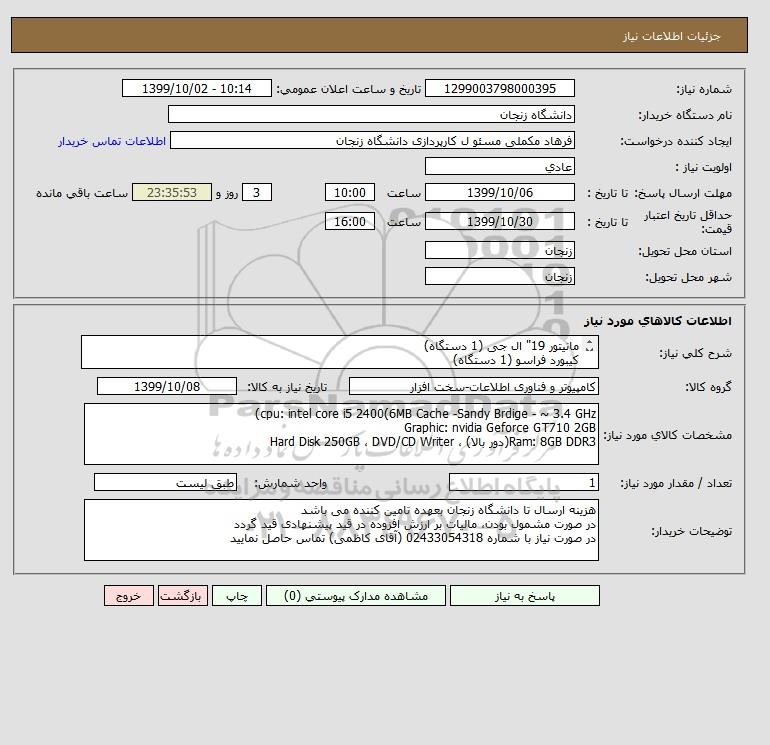Click the deadline time field 10:00
This screenshot has width=770, height=745.
tap(350, 193)
